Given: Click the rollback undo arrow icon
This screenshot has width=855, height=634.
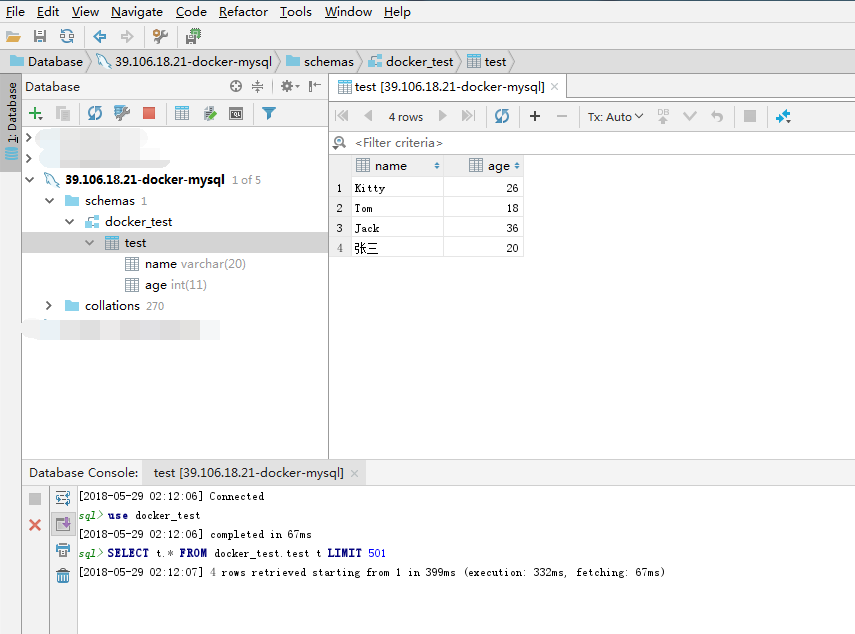Looking at the screenshot, I should (717, 116).
